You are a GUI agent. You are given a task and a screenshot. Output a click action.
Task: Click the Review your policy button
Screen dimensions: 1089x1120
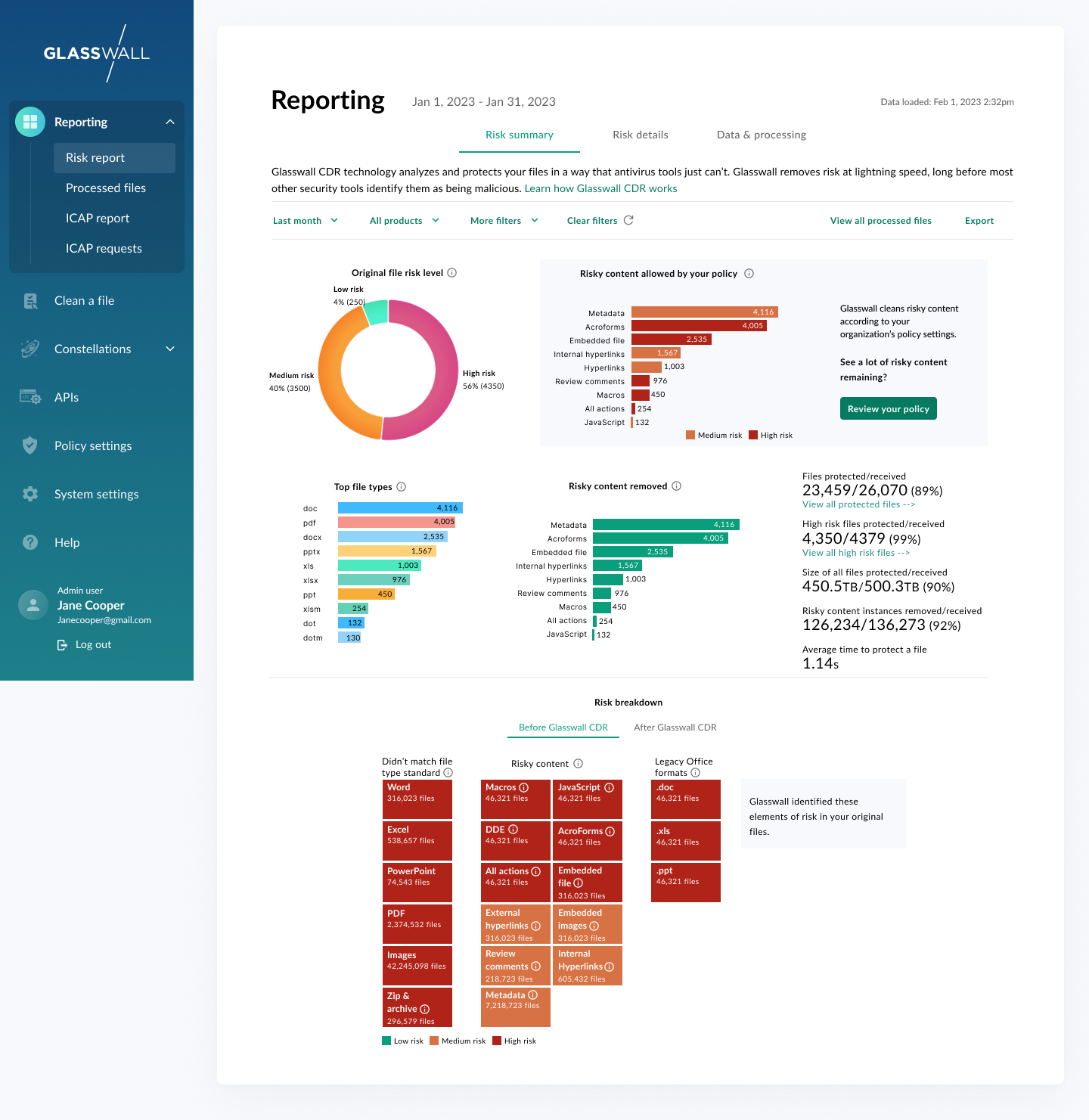(889, 408)
